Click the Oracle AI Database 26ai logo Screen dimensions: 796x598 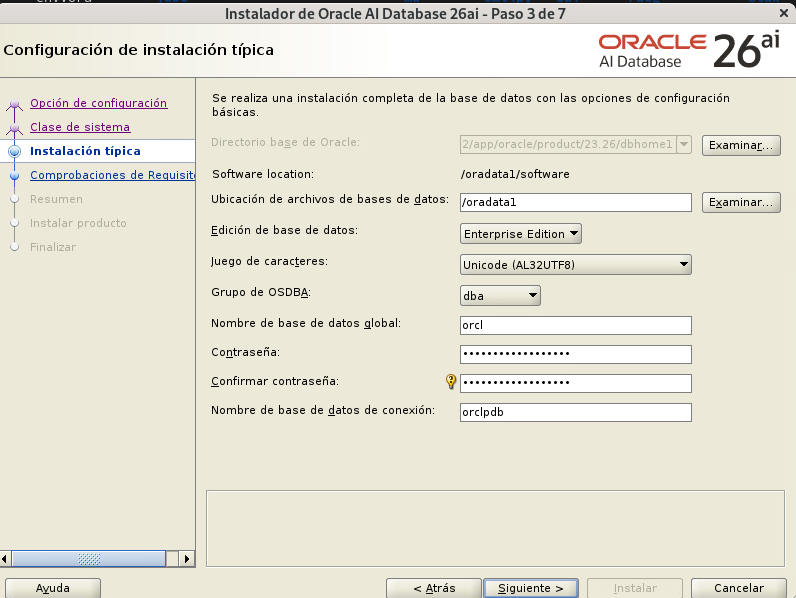pyautogui.click(x=688, y=51)
